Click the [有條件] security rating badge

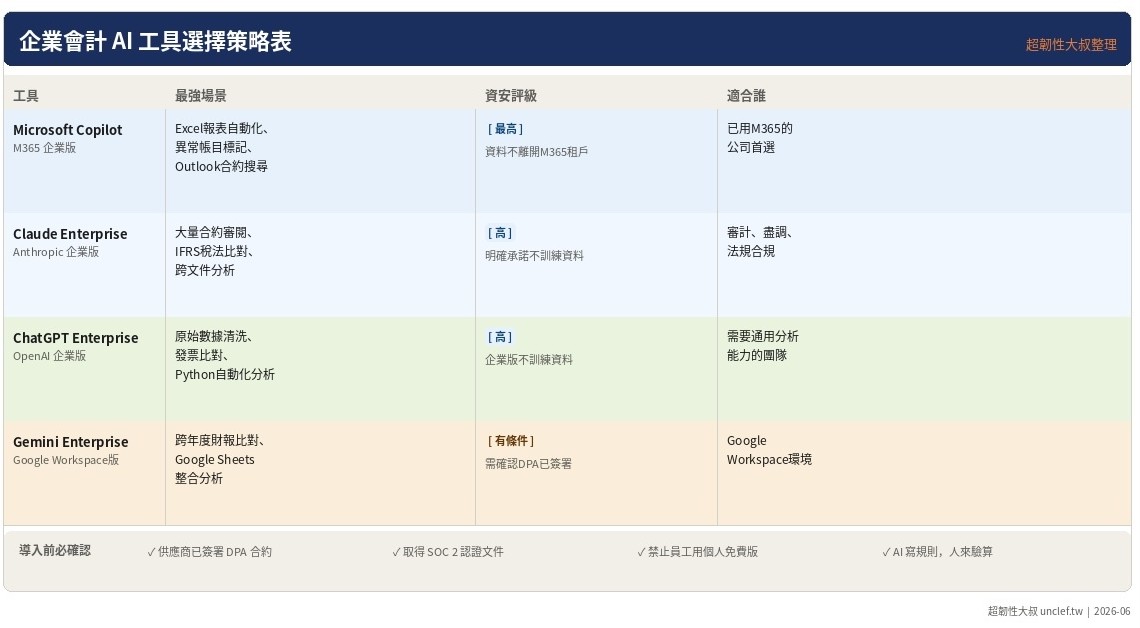click(510, 440)
